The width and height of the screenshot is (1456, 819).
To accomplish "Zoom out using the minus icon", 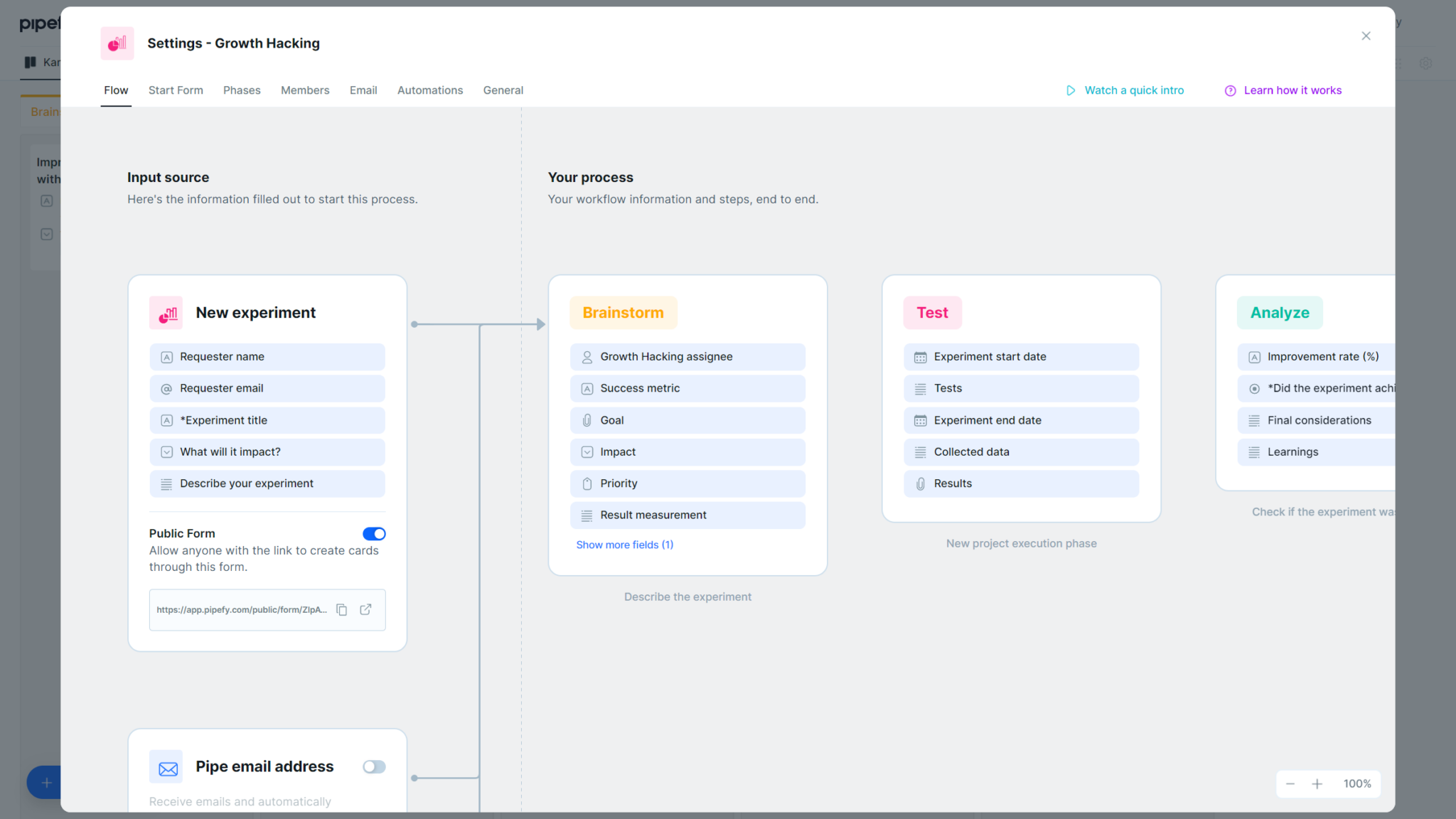I will point(1290,783).
